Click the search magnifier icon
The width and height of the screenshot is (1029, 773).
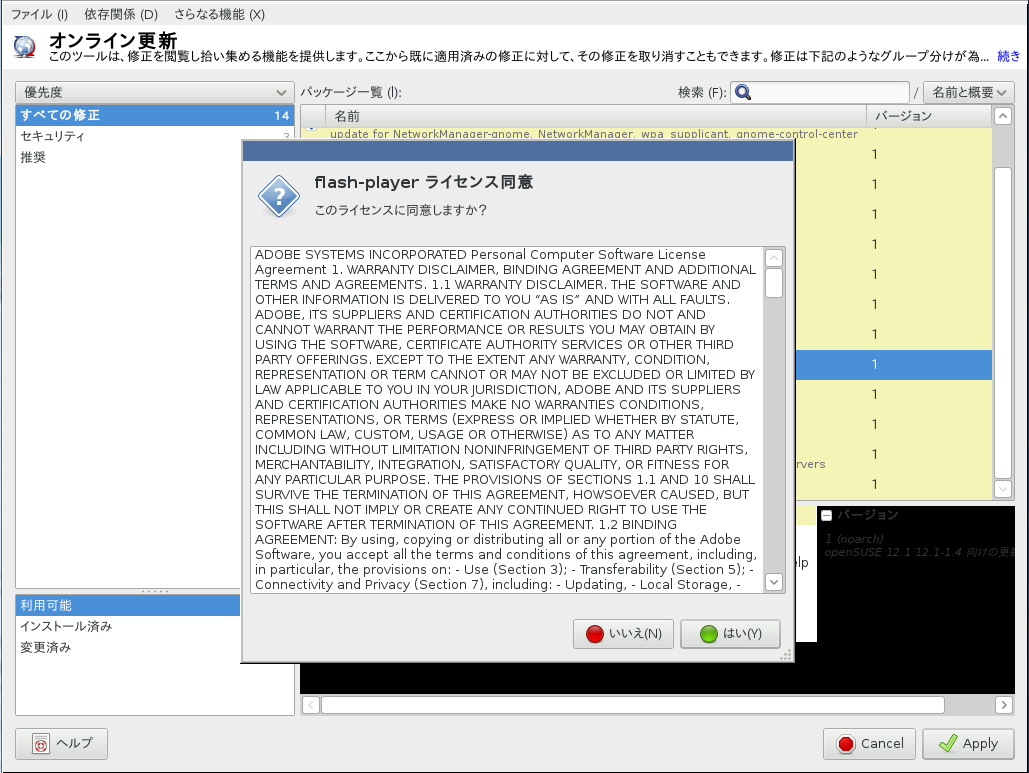point(743,93)
